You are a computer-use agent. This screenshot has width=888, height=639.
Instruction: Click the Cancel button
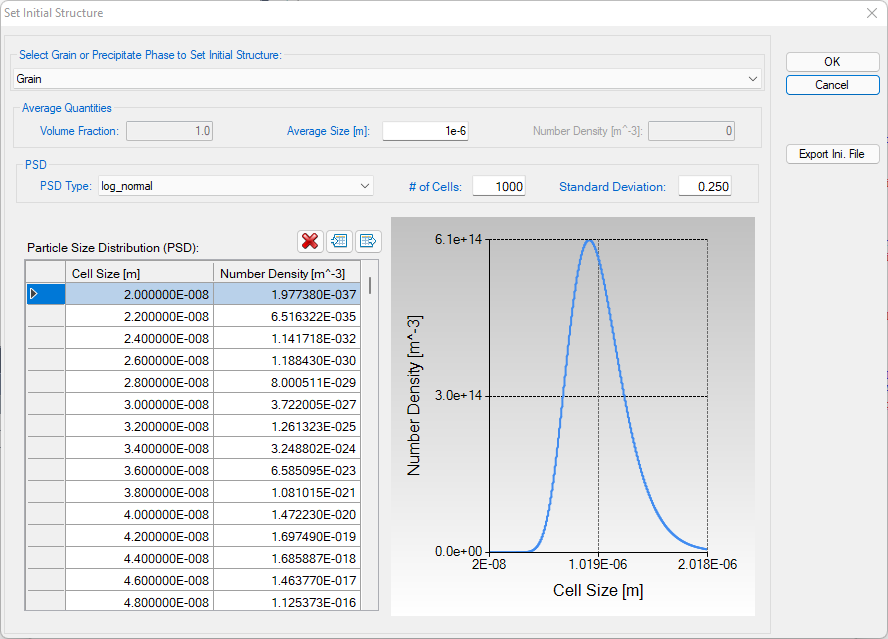832,85
